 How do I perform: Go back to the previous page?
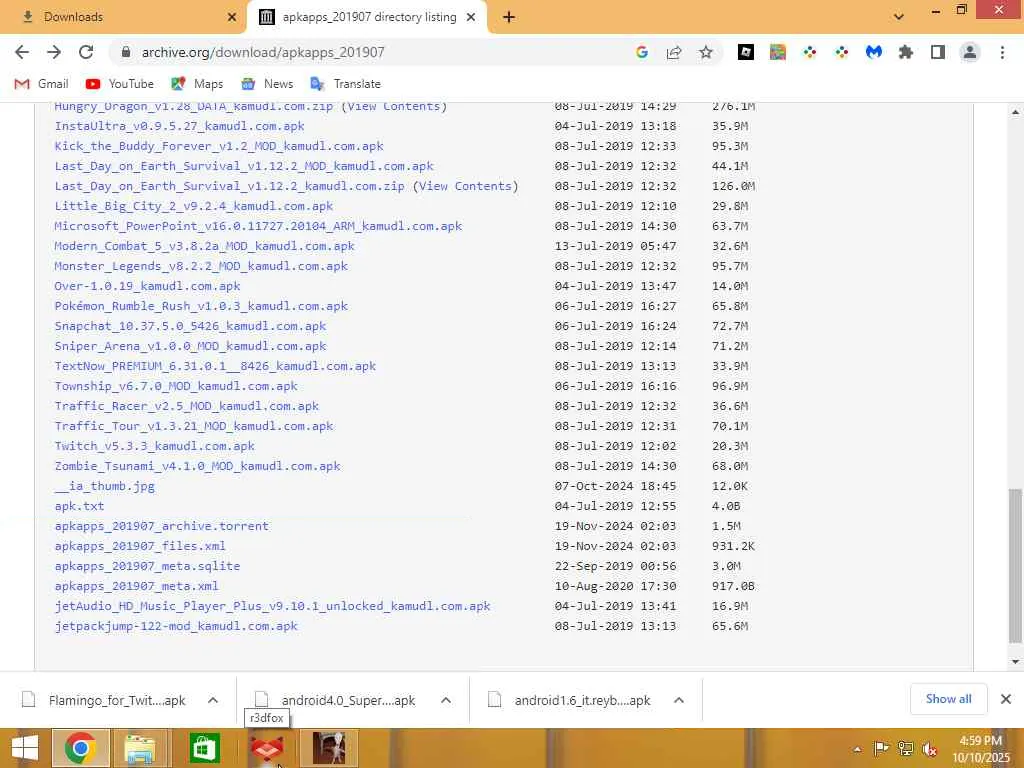[x=22, y=52]
